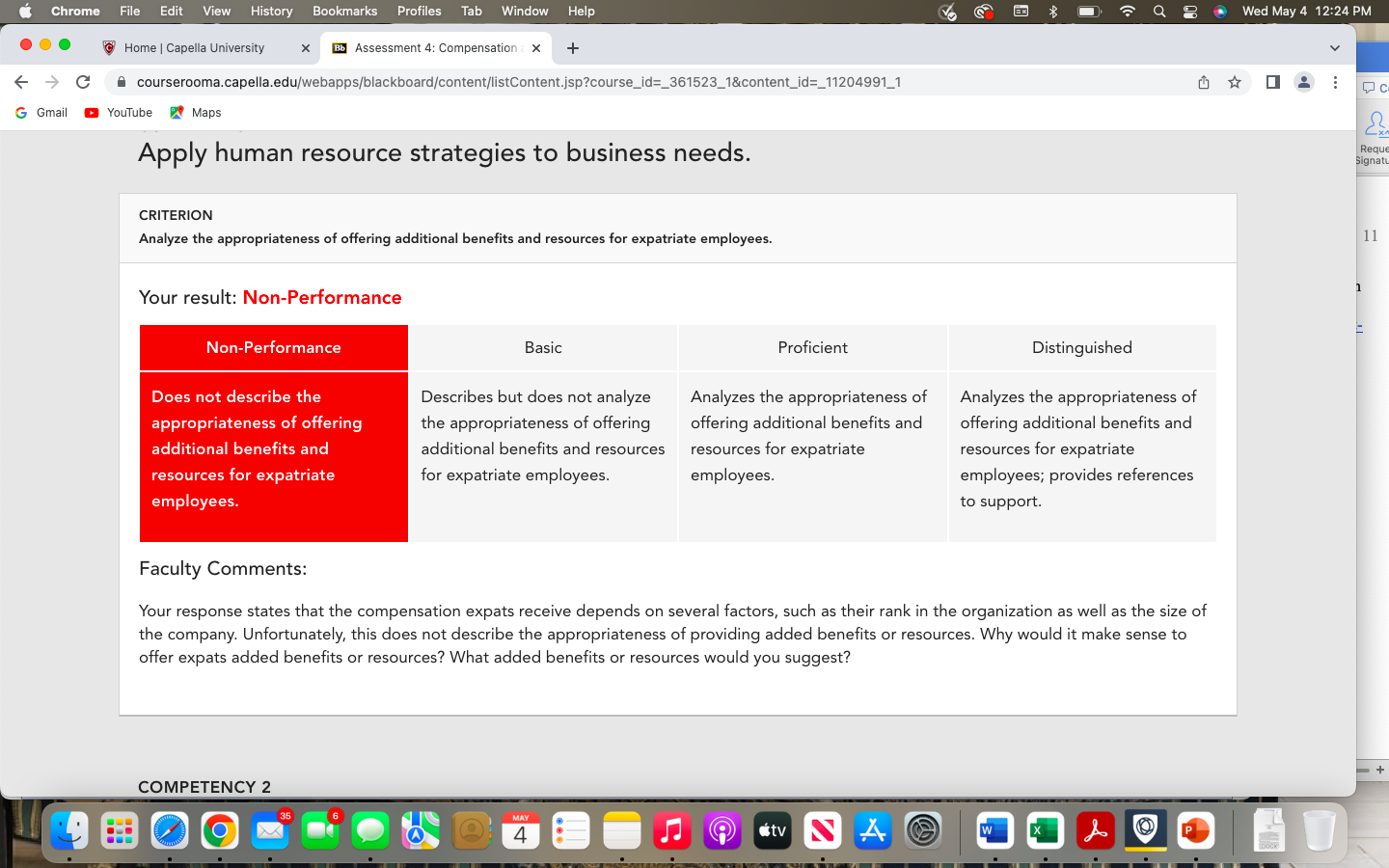Open Chrome's three-dot menu
Screen dimensions: 1389x868
[x=1335, y=82]
